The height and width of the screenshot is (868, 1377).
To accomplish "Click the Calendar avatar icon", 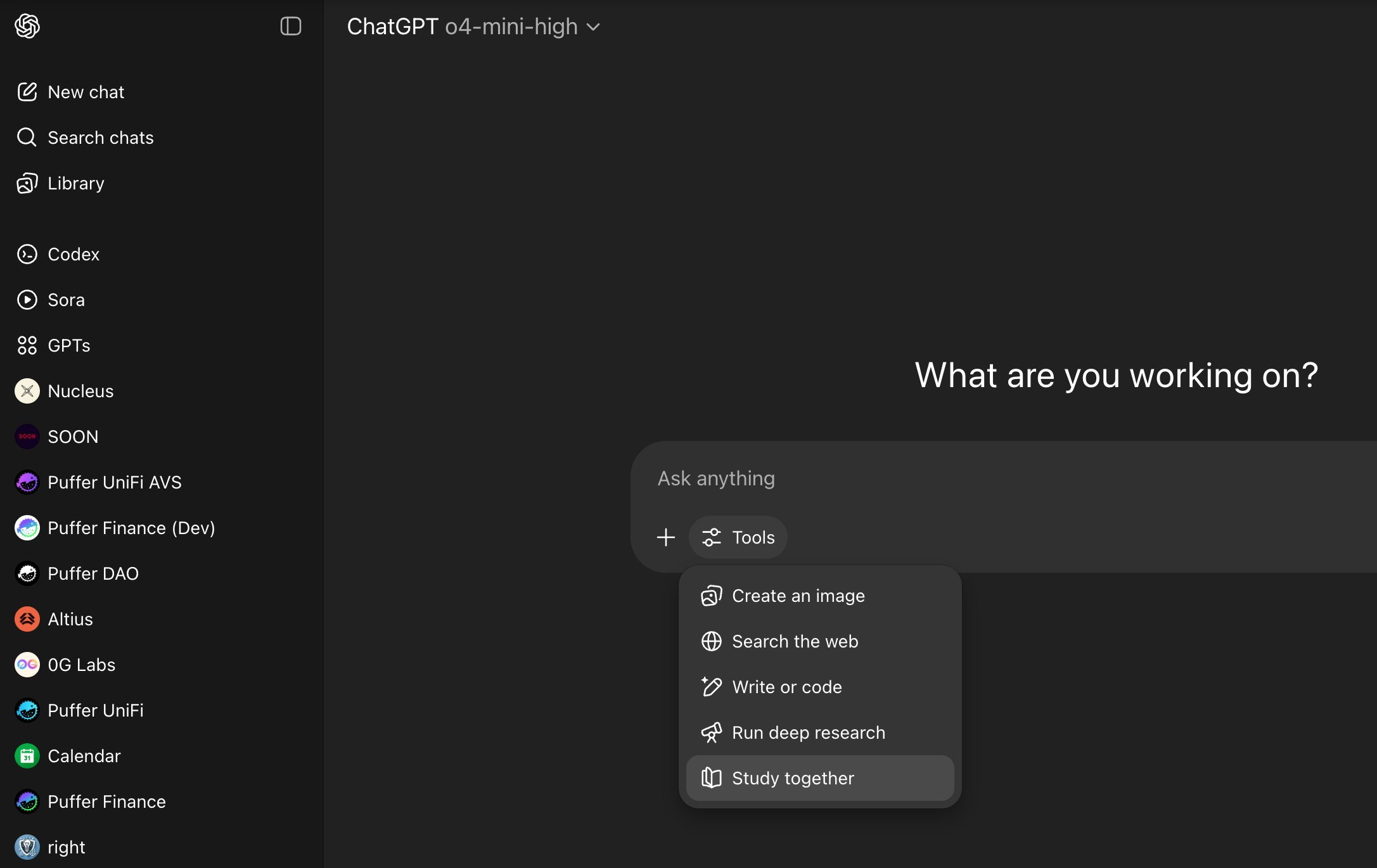I will [27, 756].
